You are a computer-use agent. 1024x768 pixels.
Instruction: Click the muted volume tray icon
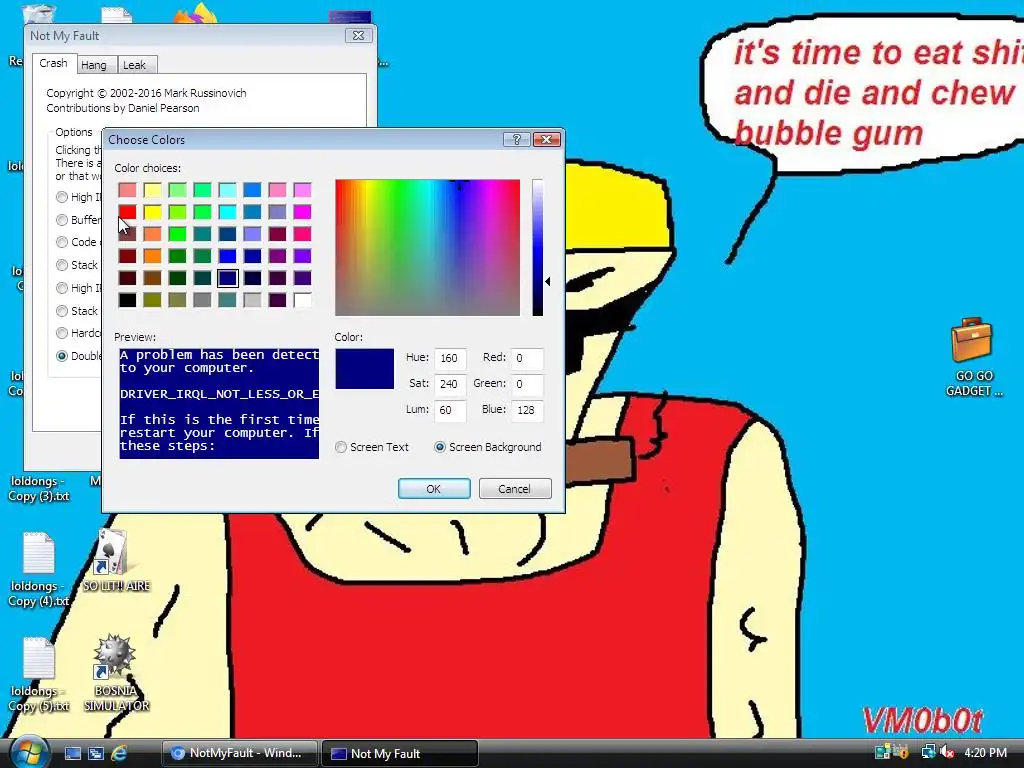pyautogui.click(x=946, y=752)
